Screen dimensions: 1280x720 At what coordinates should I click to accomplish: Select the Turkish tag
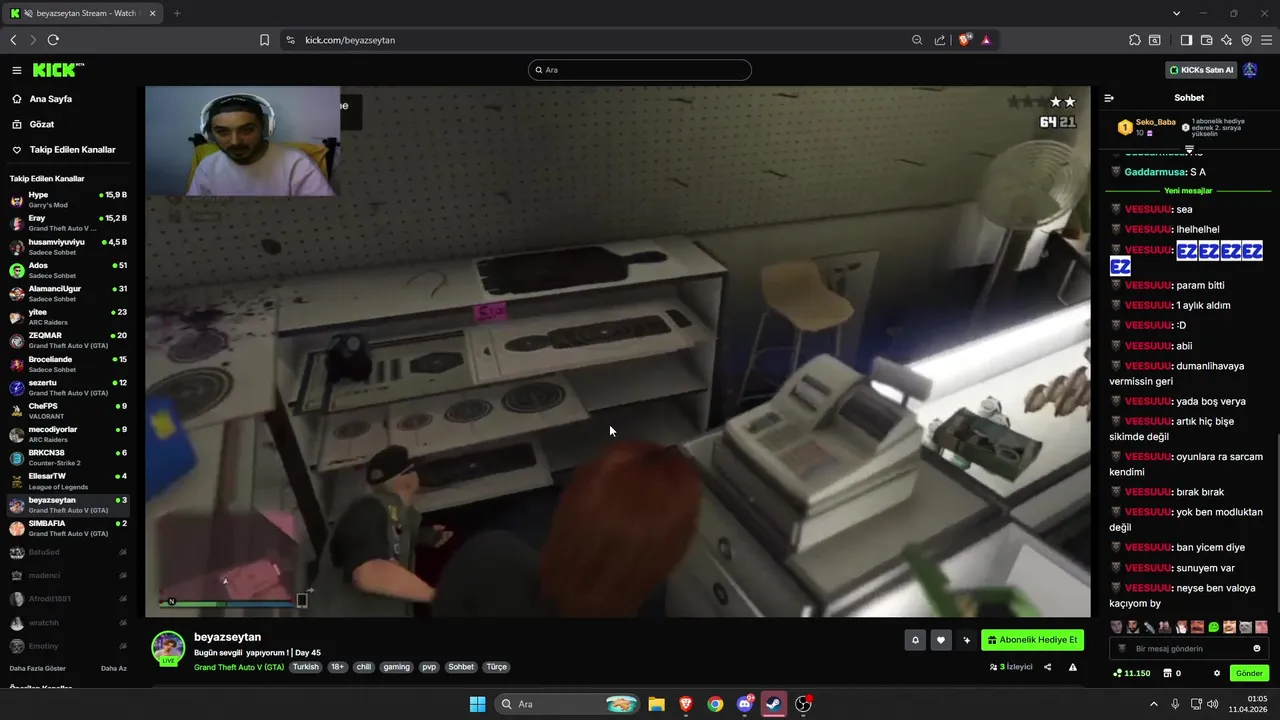306,667
